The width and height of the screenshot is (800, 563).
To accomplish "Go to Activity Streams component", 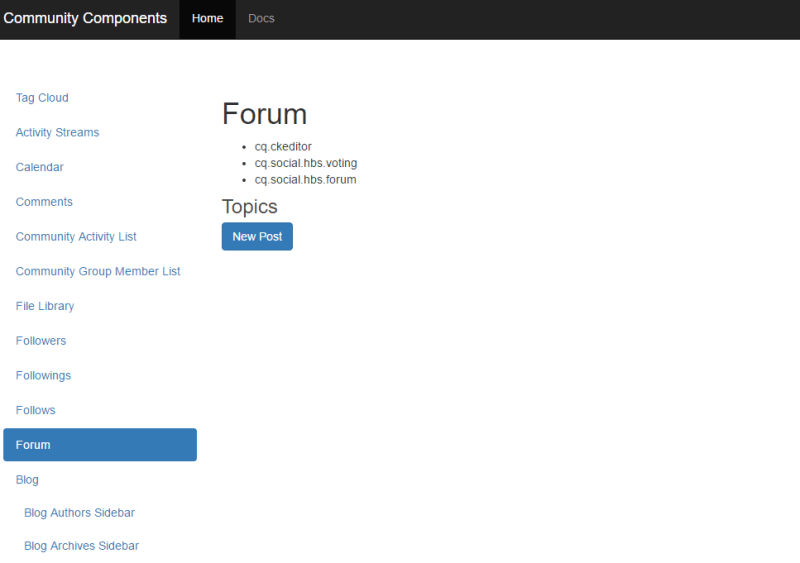I will click(57, 133).
